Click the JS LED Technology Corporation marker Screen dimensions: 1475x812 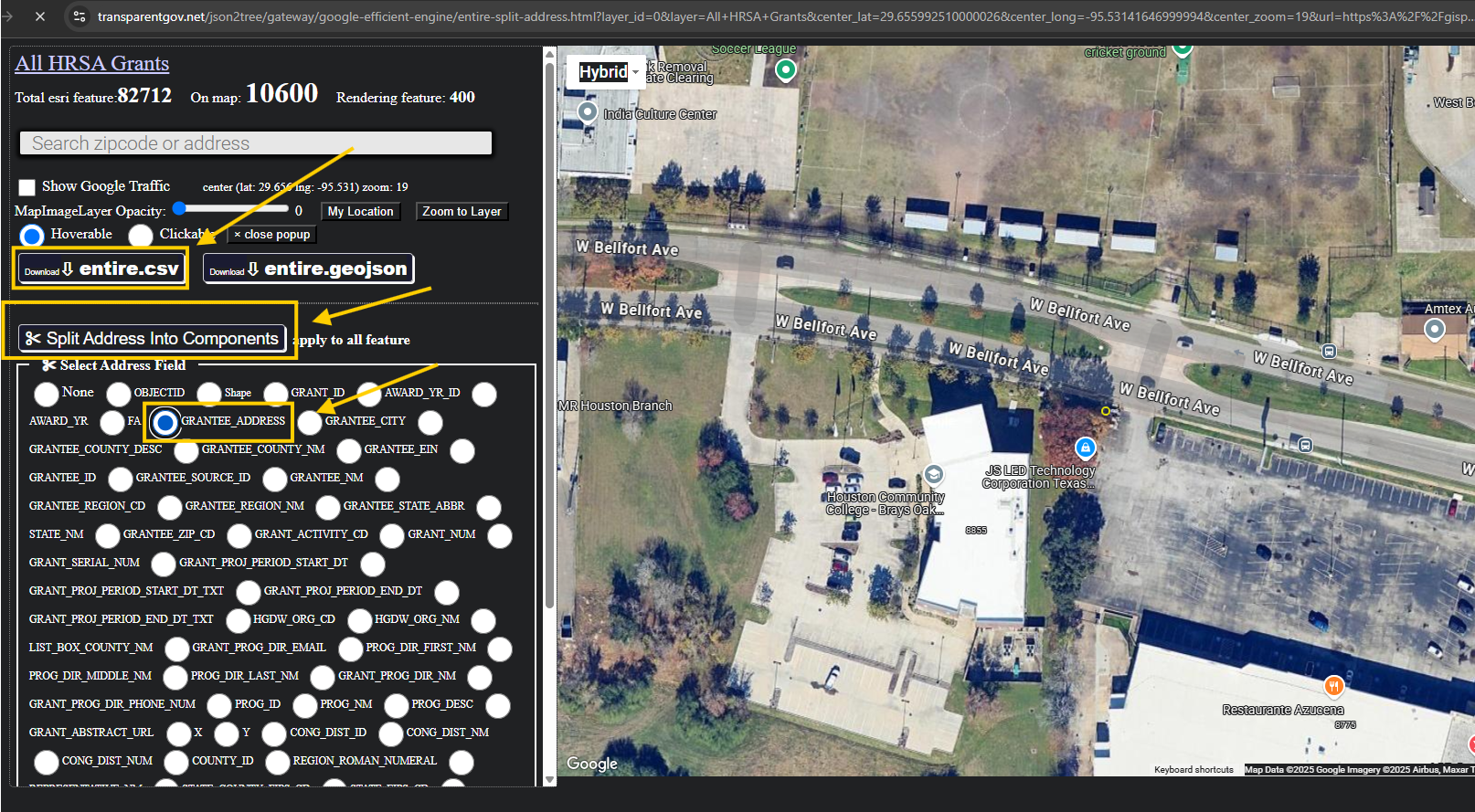[x=1085, y=448]
